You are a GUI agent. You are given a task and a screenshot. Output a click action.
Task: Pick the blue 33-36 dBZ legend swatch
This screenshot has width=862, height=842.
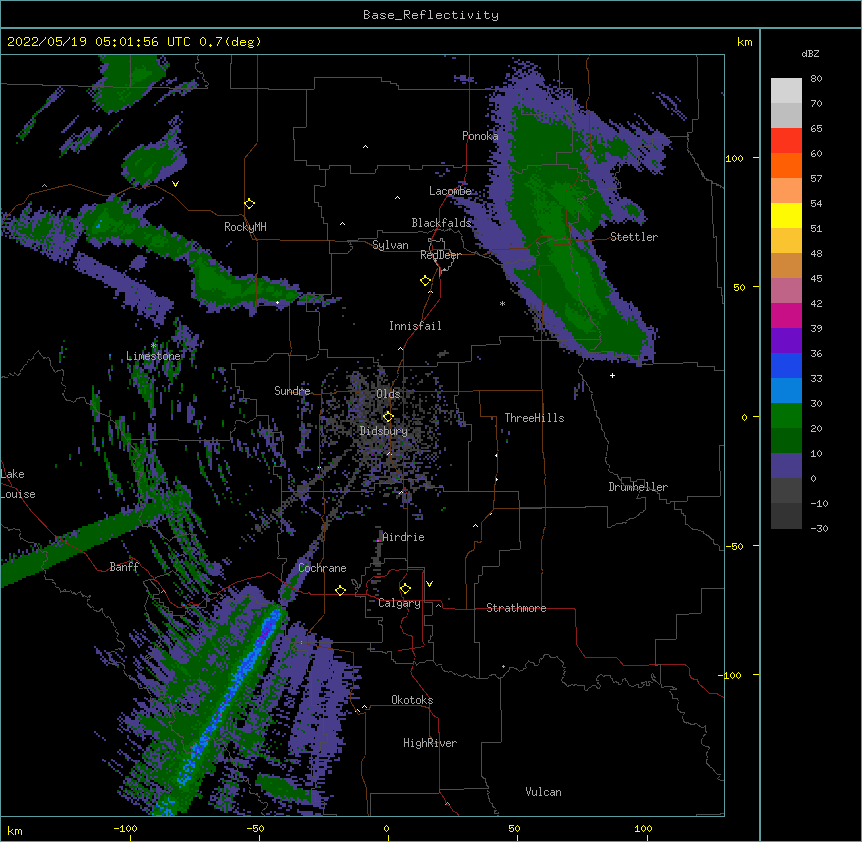point(786,365)
